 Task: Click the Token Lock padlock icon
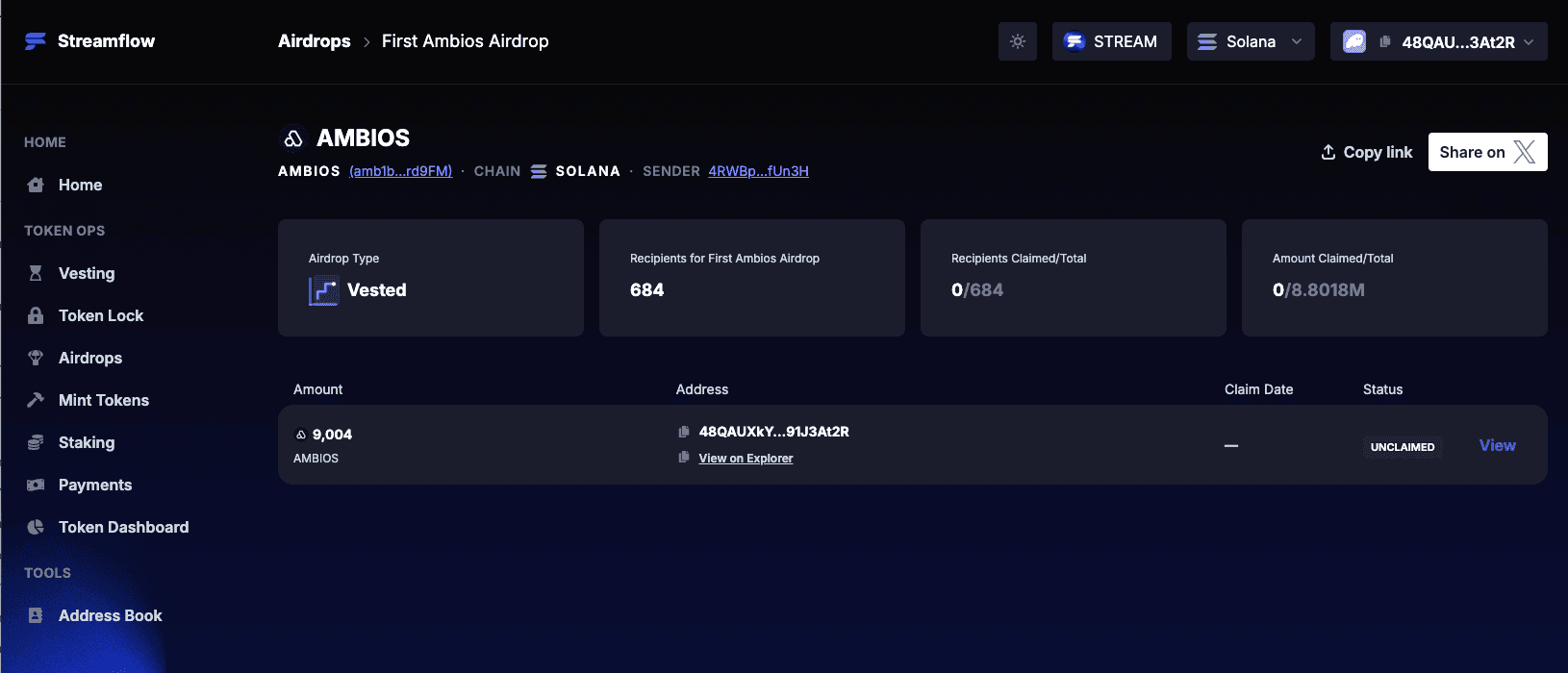point(36,315)
